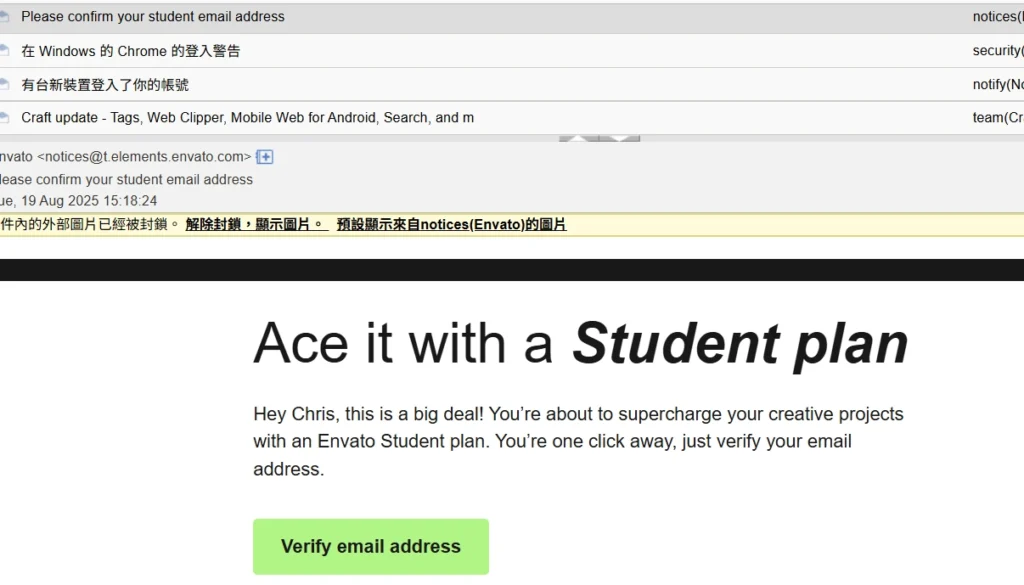Click the team sender cell in the message list

pos(998,118)
